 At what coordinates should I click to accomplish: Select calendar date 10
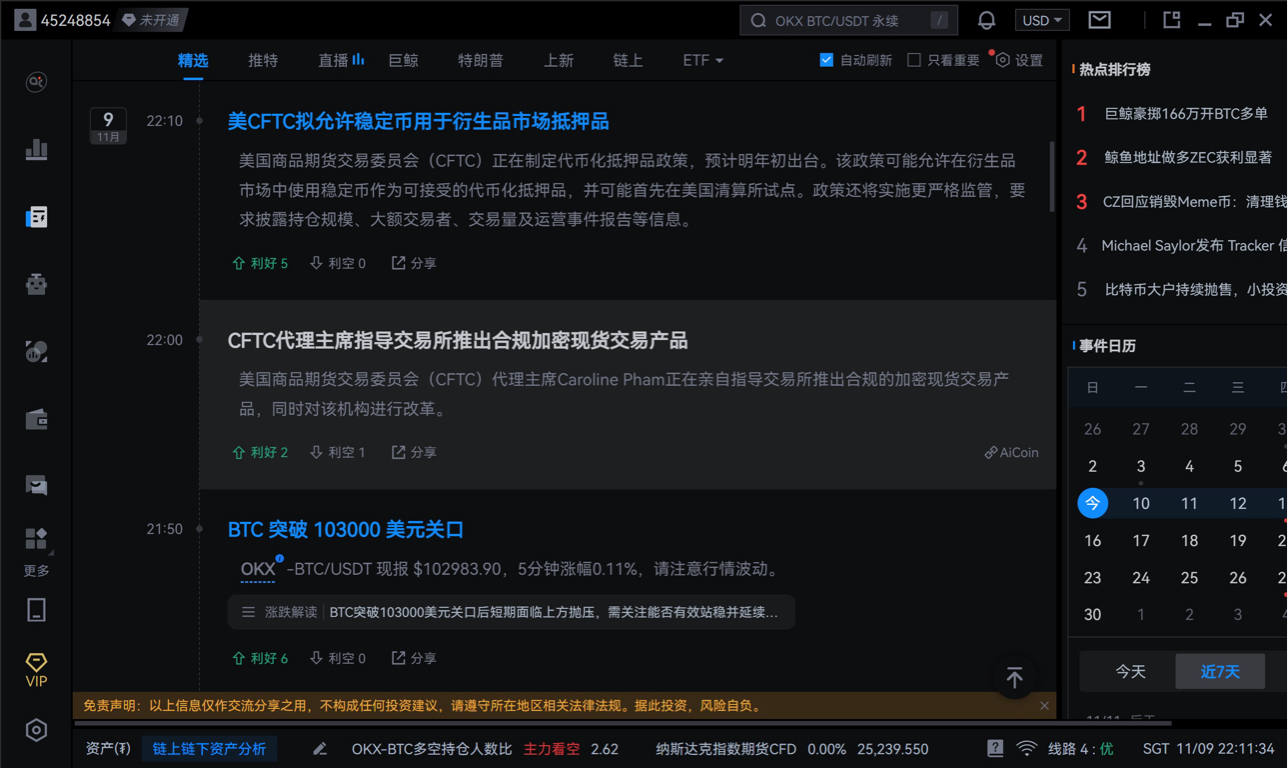click(x=1140, y=503)
